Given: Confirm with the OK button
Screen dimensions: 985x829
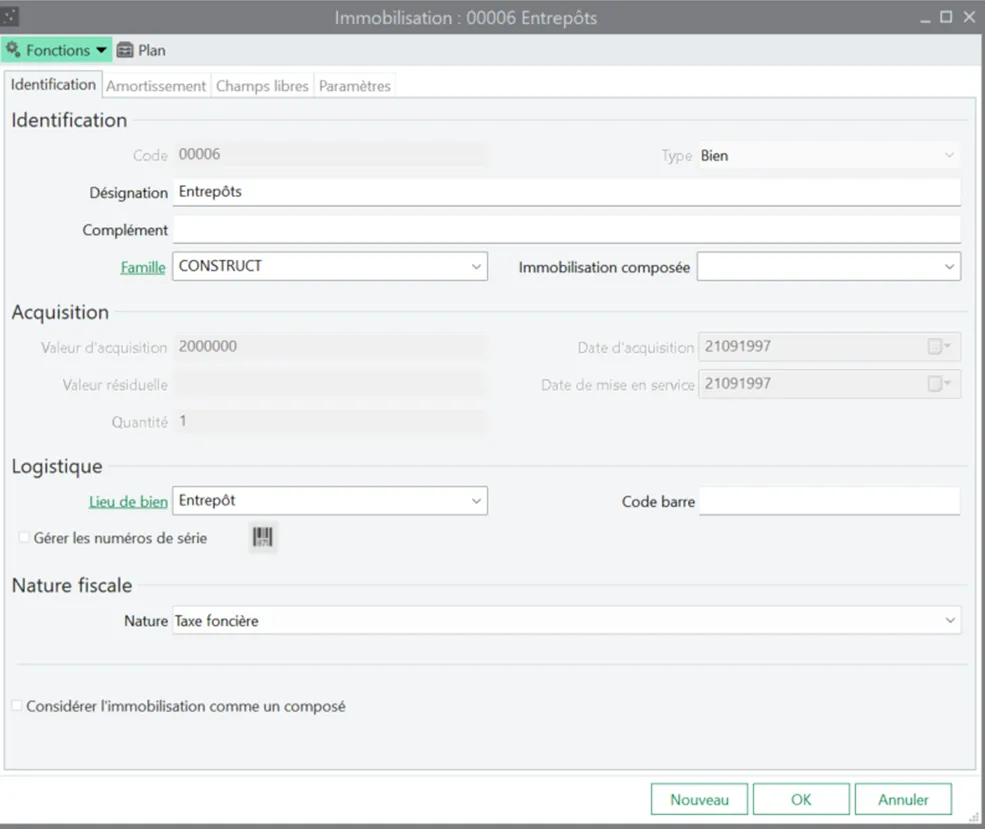Looking at the screenshot, I should point(801,799).
